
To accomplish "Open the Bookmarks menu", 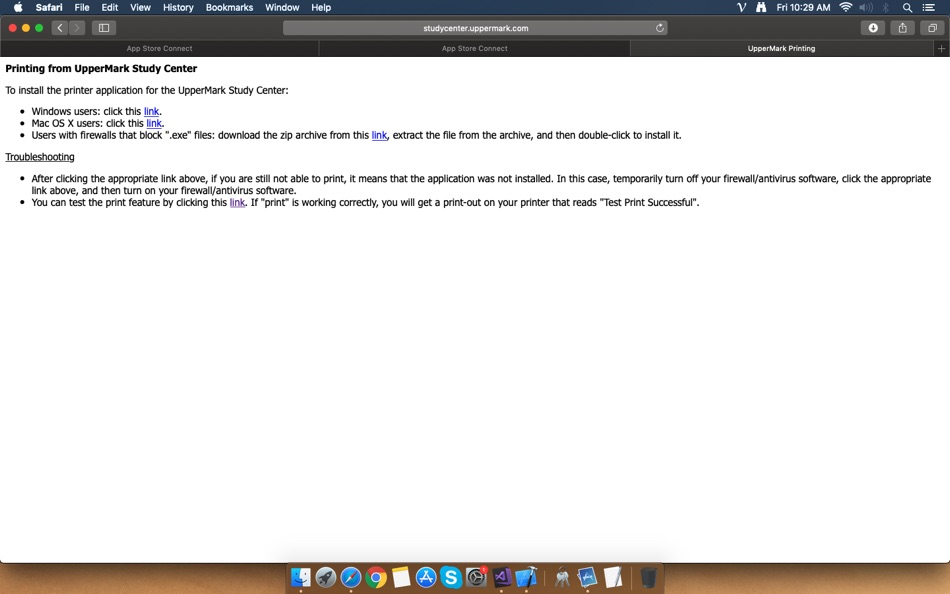I will click(x=229, y=7).
